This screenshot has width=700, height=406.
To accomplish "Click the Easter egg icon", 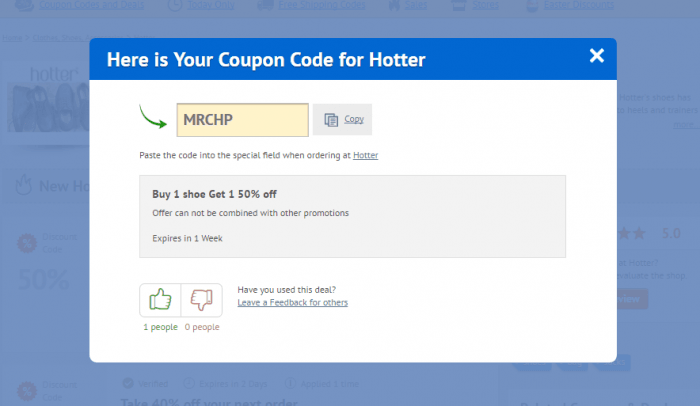I will (532, 5).
